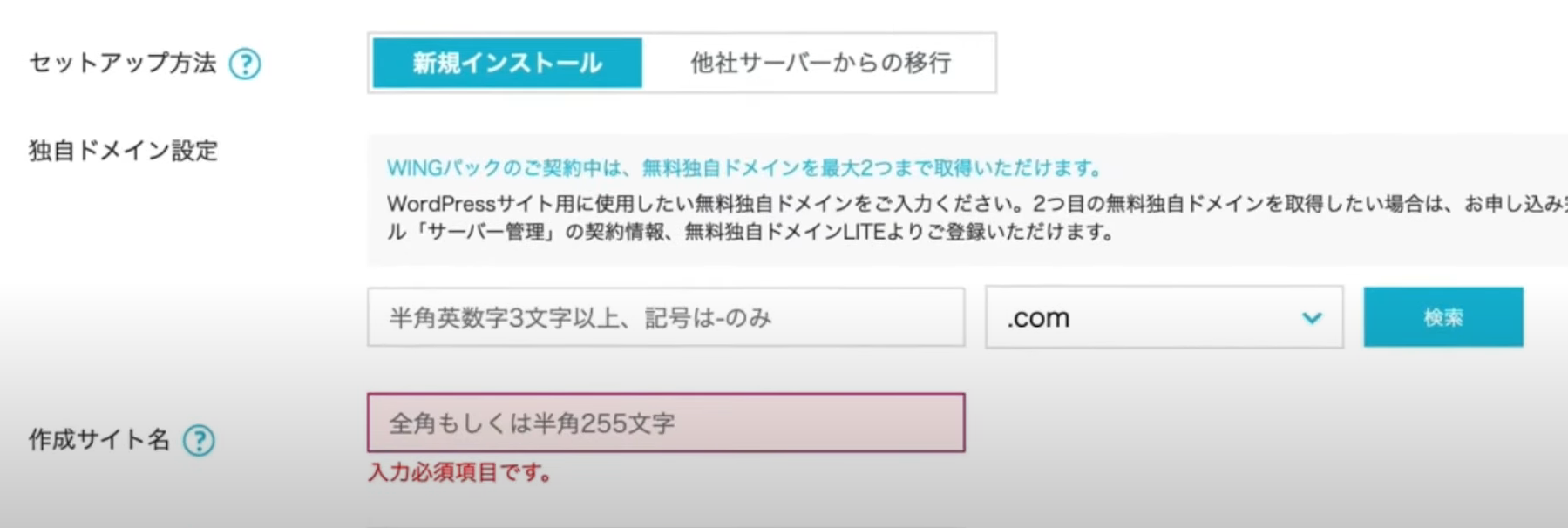Focus the domain name input field

[666, 317]
